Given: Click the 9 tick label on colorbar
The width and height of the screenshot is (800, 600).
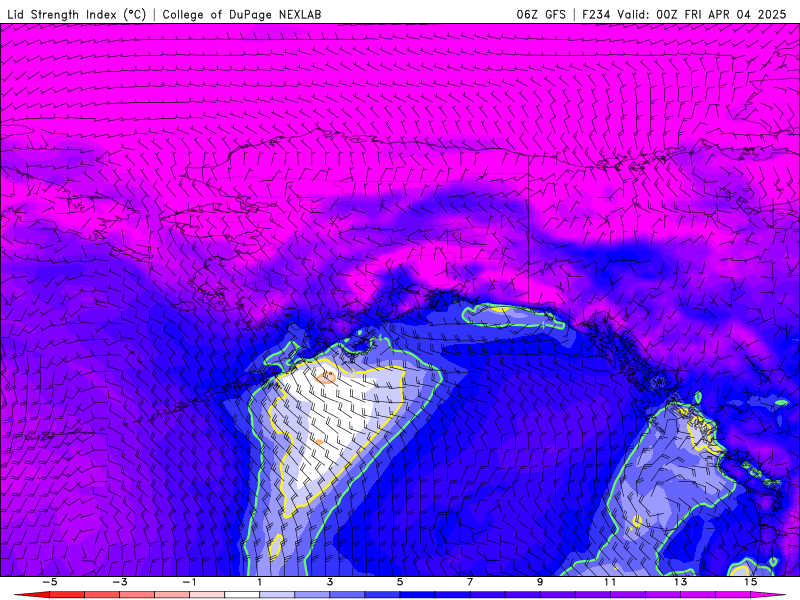Looking at the screenshot, I should (x=540, y=582).
